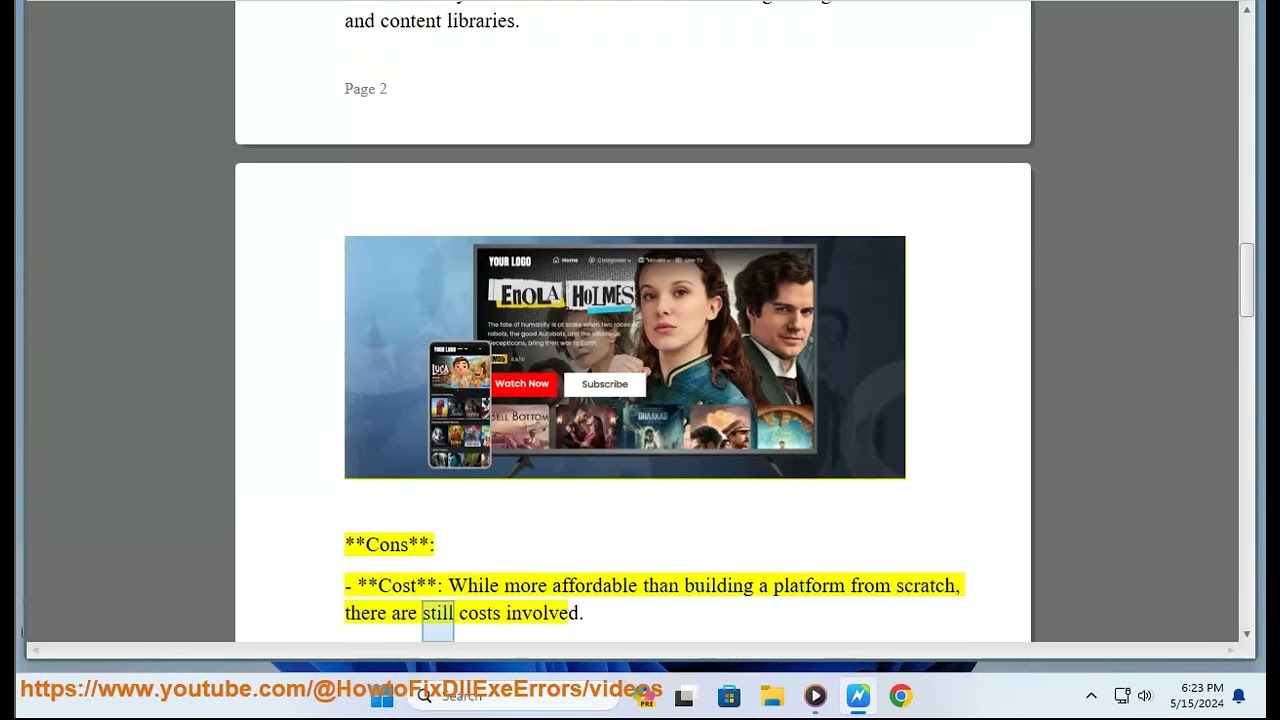Viewport: 1280px width, 720px height.
Task: Switch to the blue lightning-bolt taskbar app
Action: (858, 697)
